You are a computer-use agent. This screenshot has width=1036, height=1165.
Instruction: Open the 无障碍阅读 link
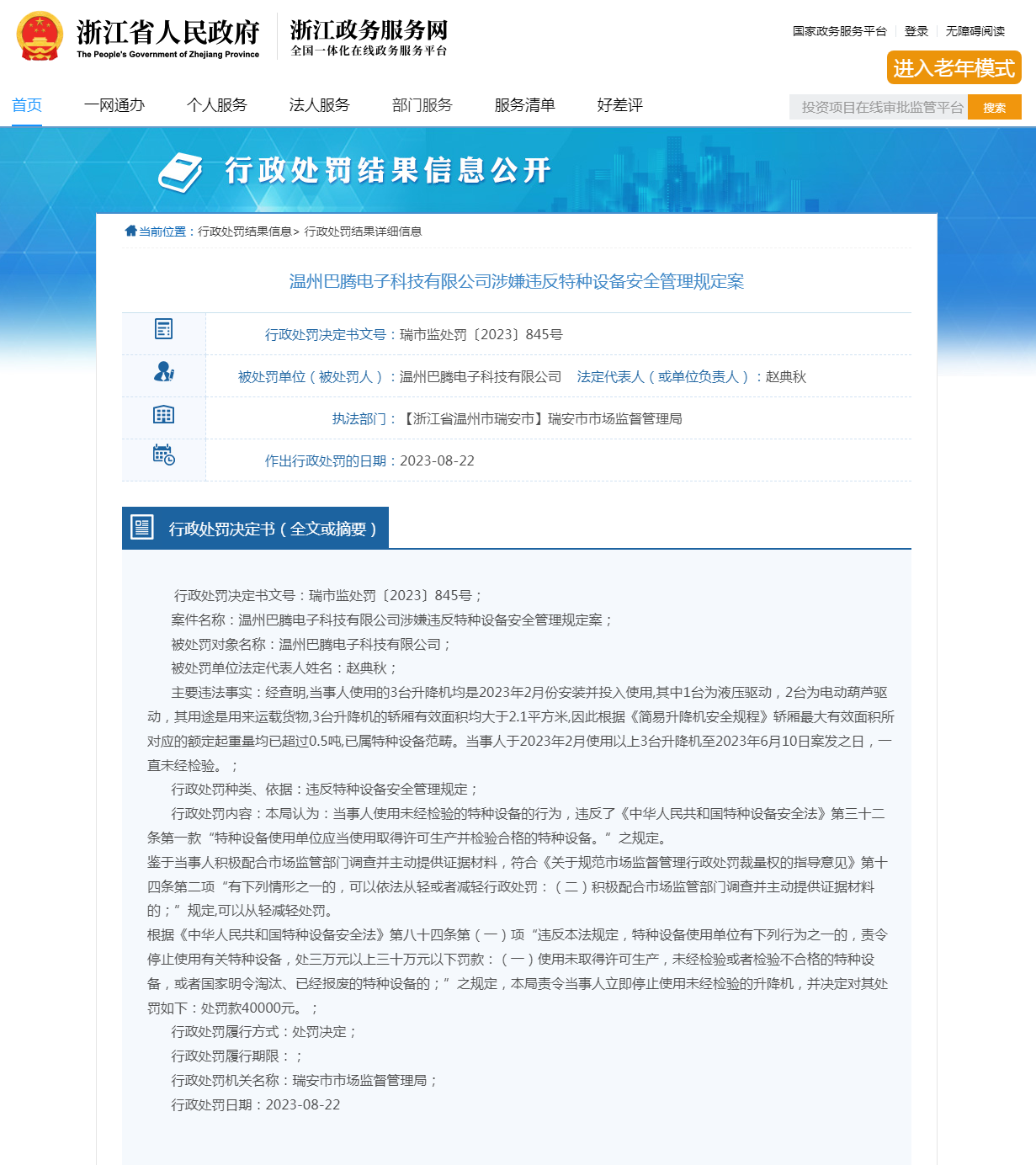pyautogui.click(x=975, y=31)
